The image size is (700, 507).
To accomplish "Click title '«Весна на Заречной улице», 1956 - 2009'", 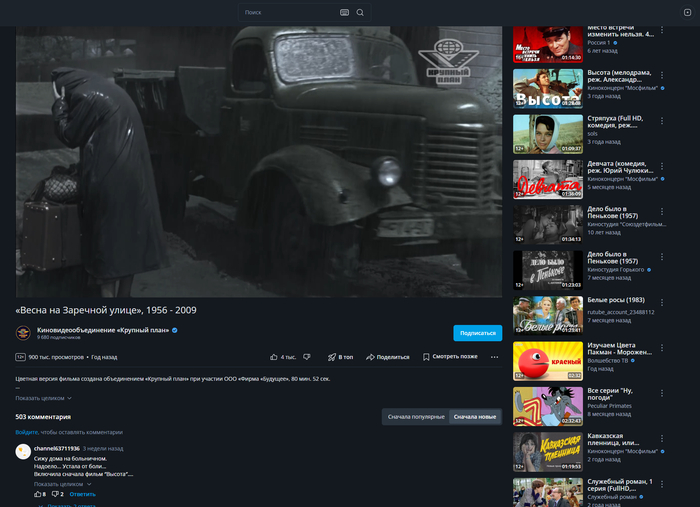I will (x=106, y=310).
